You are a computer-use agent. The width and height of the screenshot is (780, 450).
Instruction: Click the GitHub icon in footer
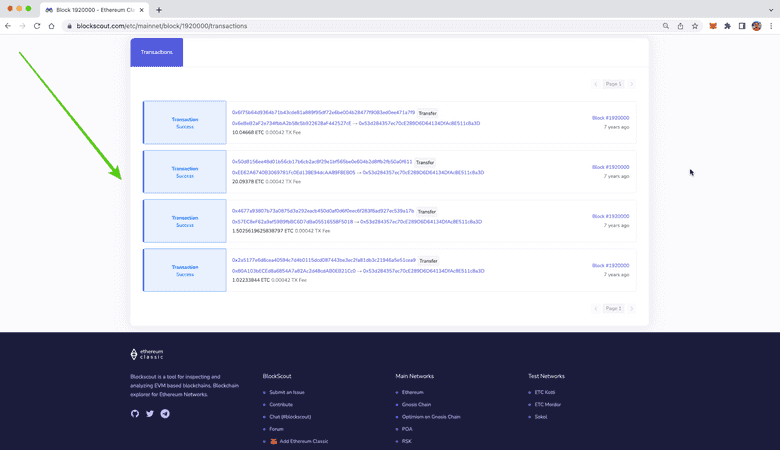pos(135,413)
